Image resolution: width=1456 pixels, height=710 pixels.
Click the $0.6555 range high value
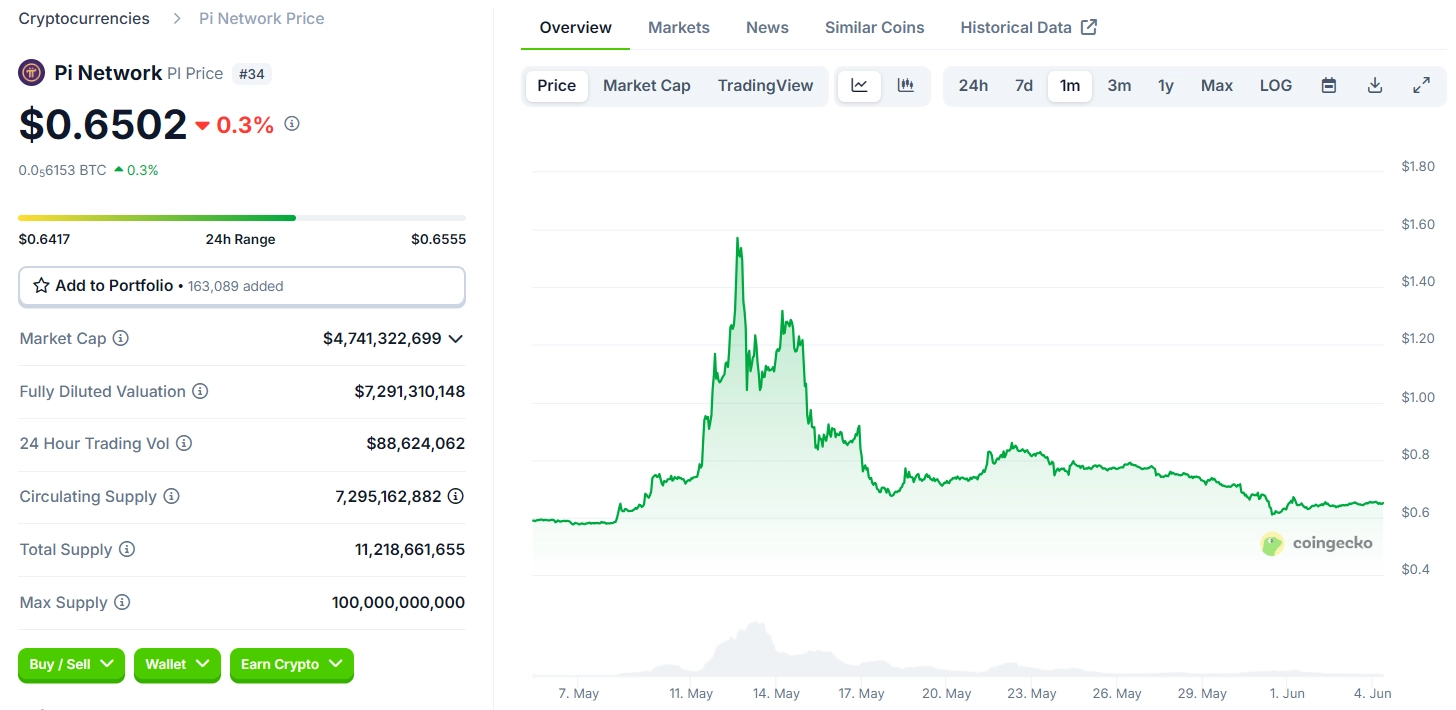438,239
